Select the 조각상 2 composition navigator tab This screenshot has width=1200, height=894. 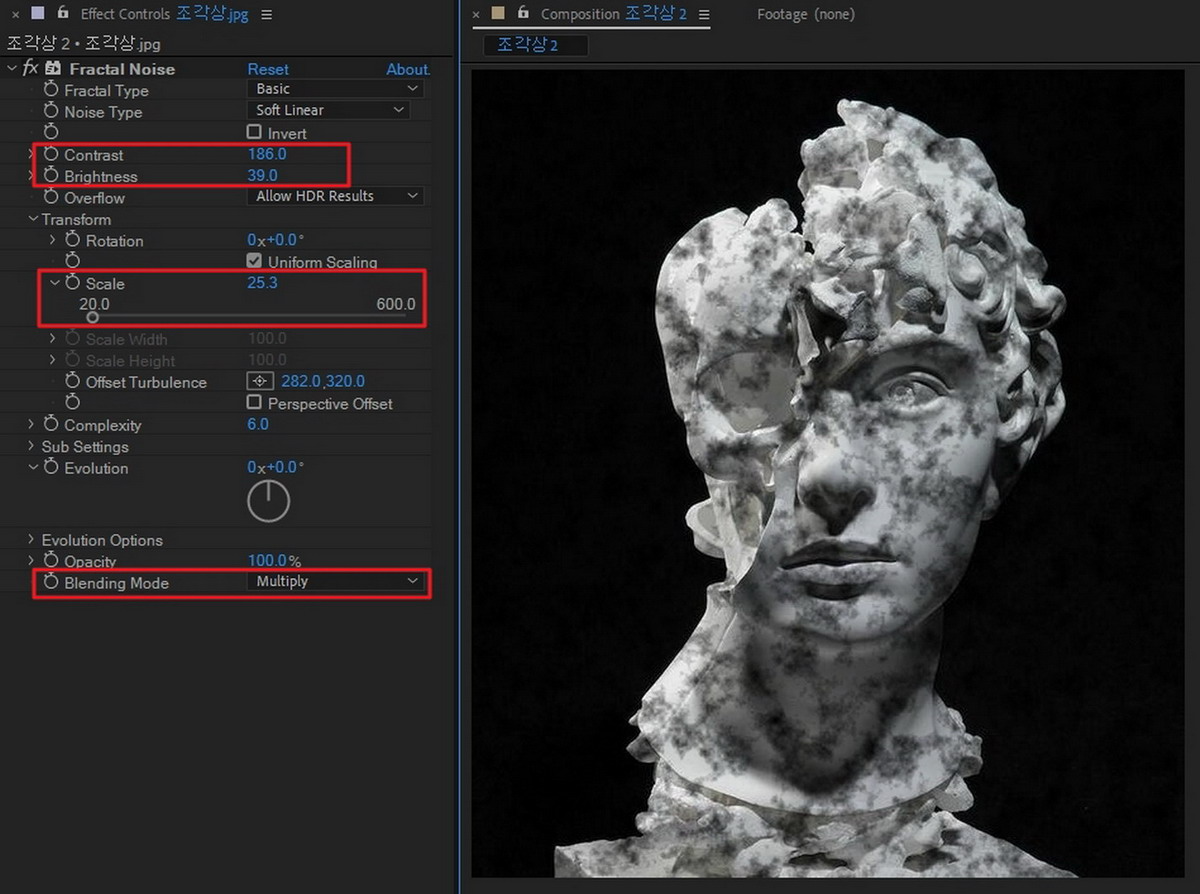536,46
